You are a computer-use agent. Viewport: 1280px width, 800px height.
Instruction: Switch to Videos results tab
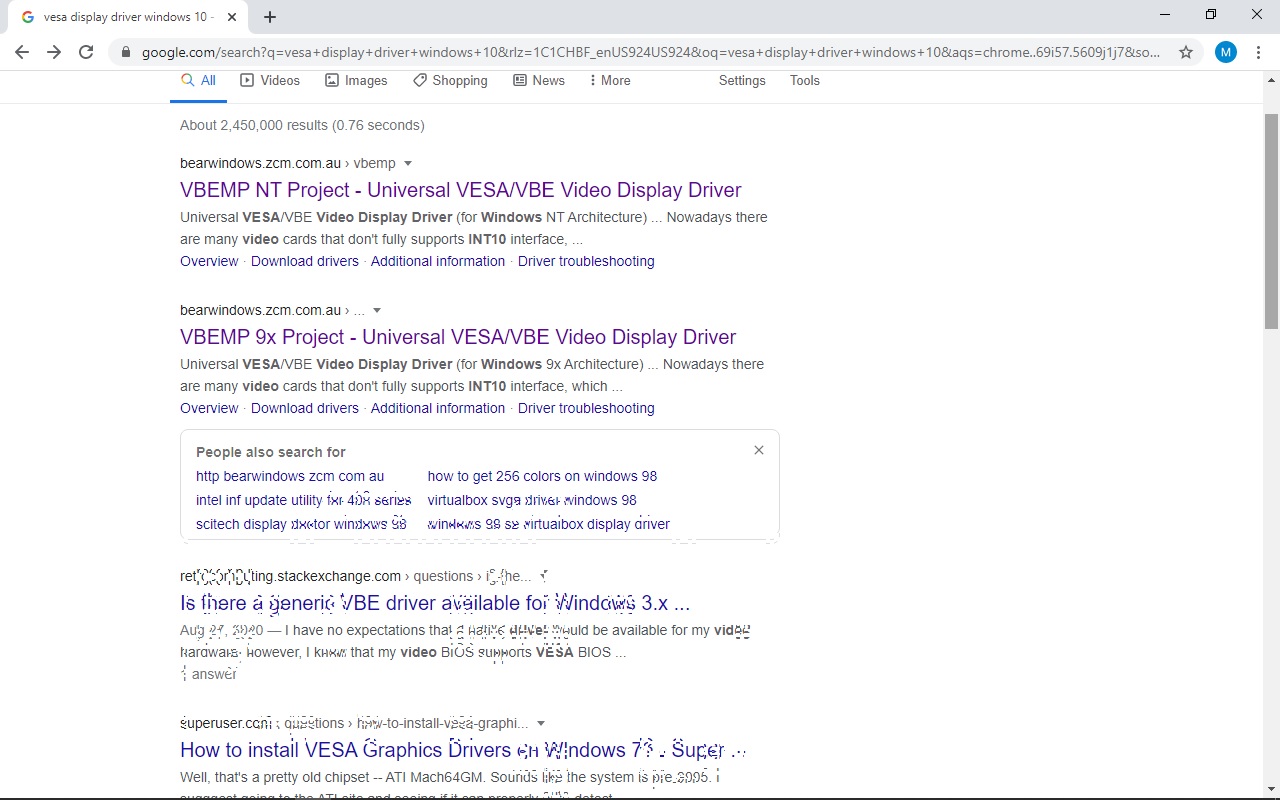[x=270, y=81]
